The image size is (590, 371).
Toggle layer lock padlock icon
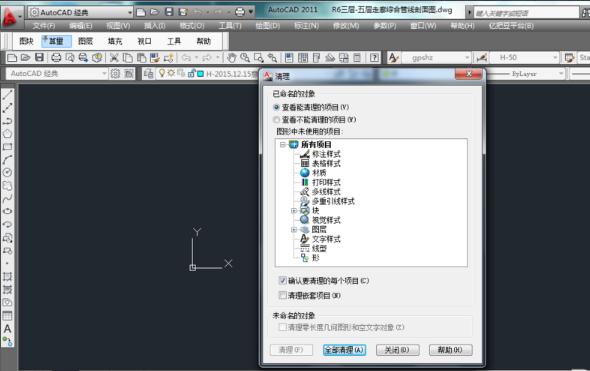[x=191, y=73]
